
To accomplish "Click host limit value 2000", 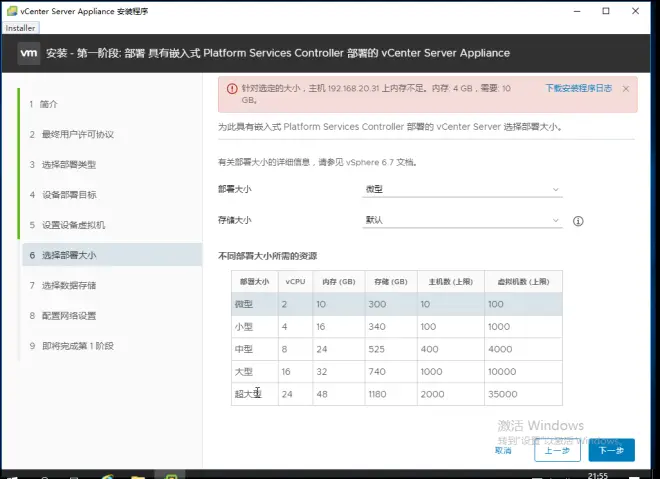I will pyautogui.click(x=432, y=394).
